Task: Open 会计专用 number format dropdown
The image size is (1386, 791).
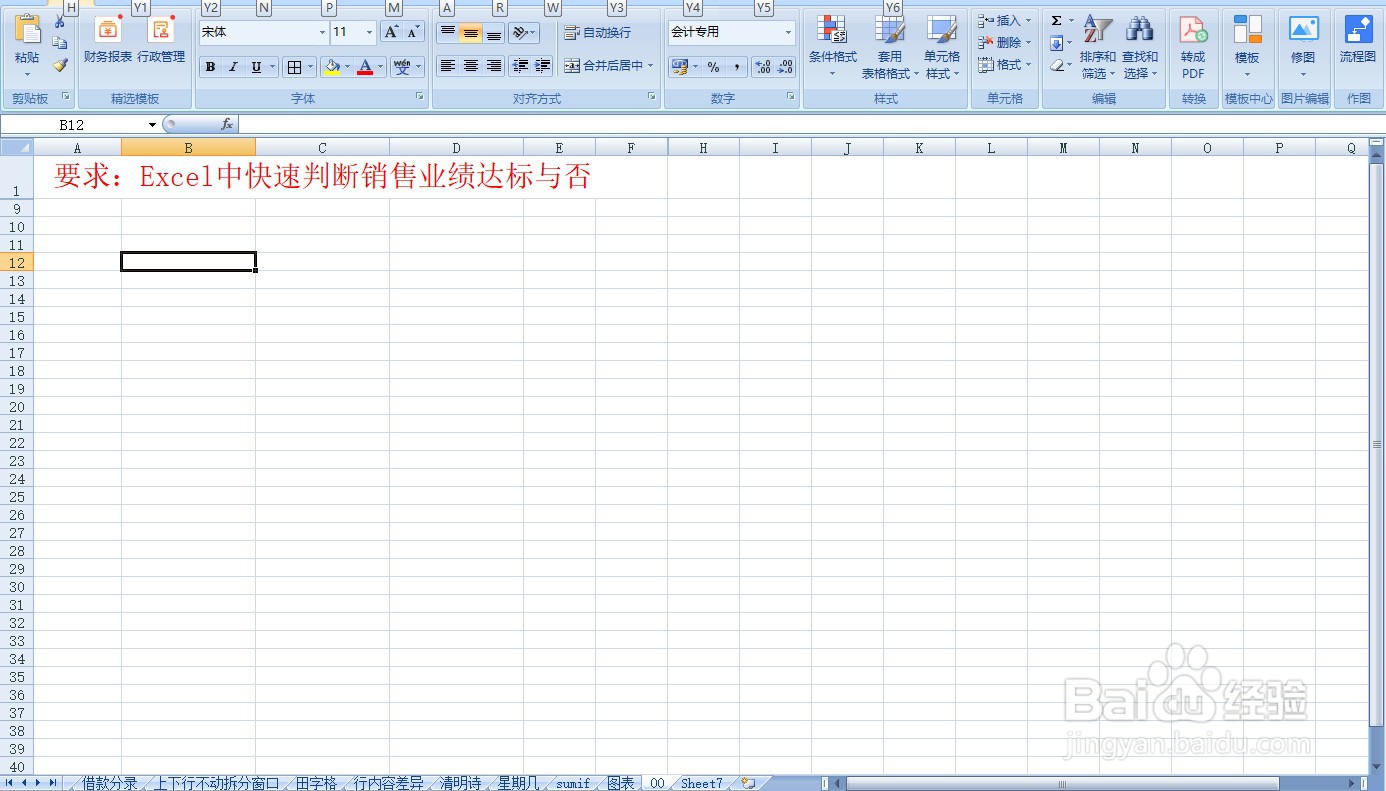Action: click(x=788, y=33)
